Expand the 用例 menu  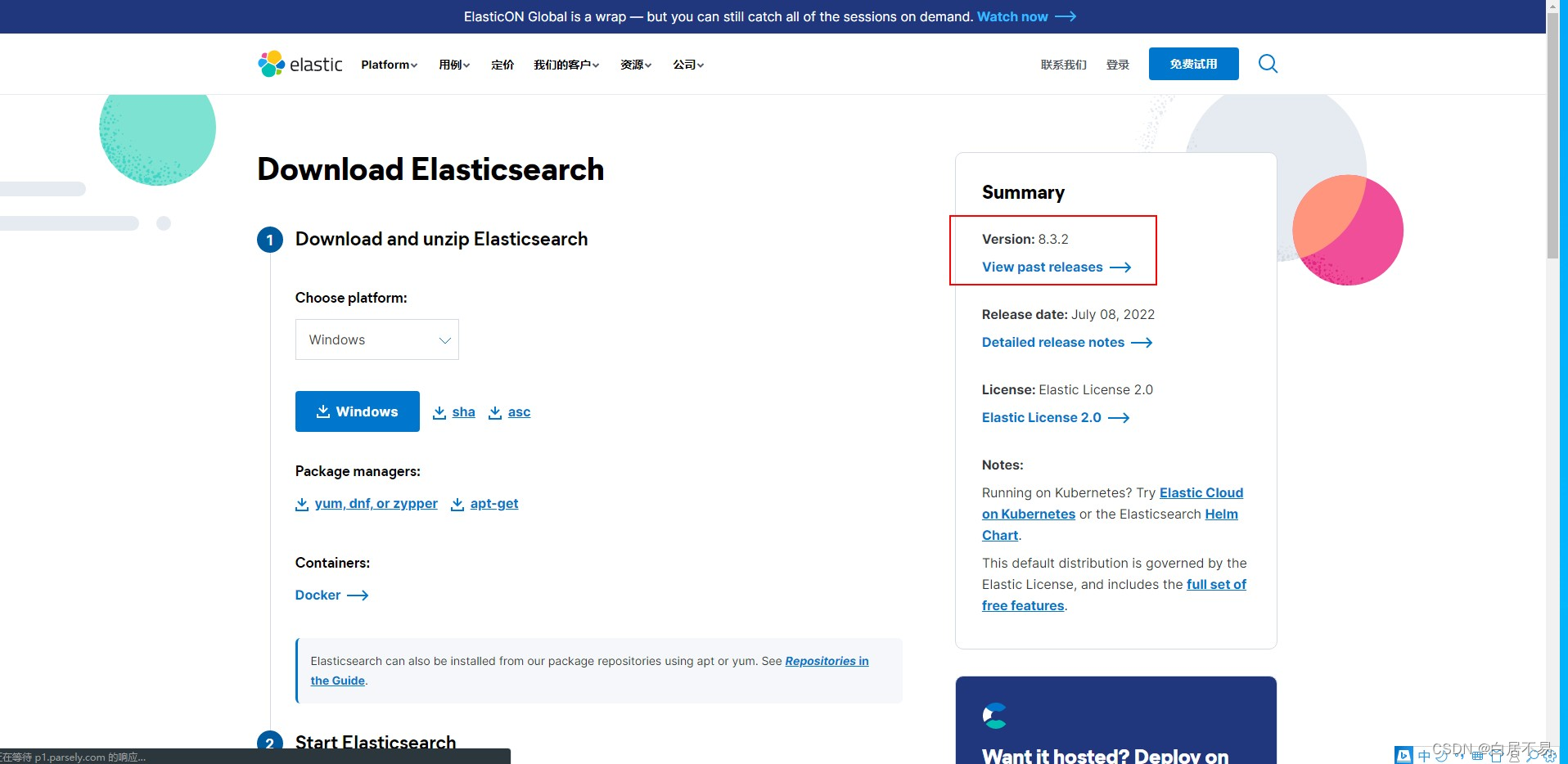pyautogui.click(x=454, y=65)
